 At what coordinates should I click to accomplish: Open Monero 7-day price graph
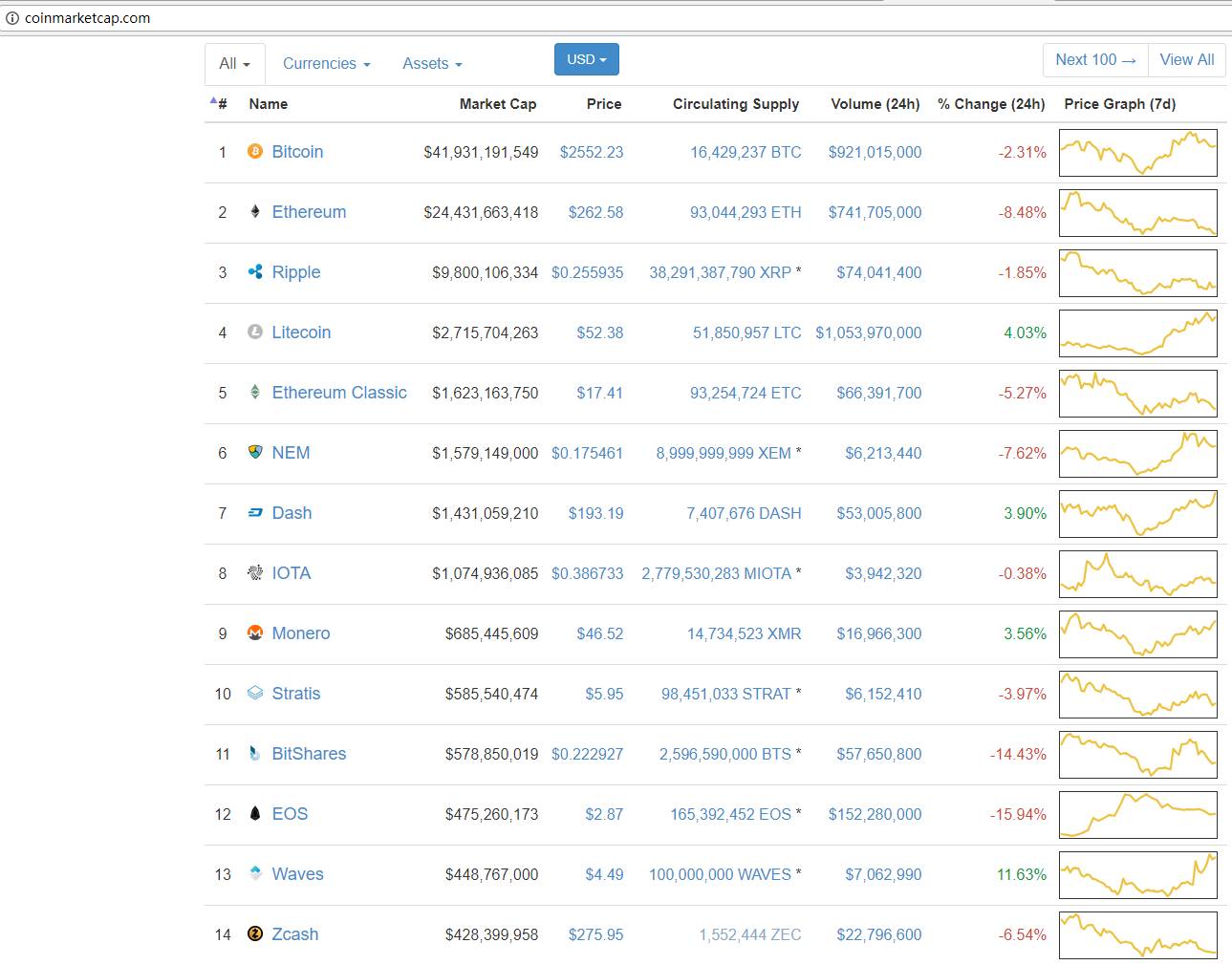[1138, 633]
